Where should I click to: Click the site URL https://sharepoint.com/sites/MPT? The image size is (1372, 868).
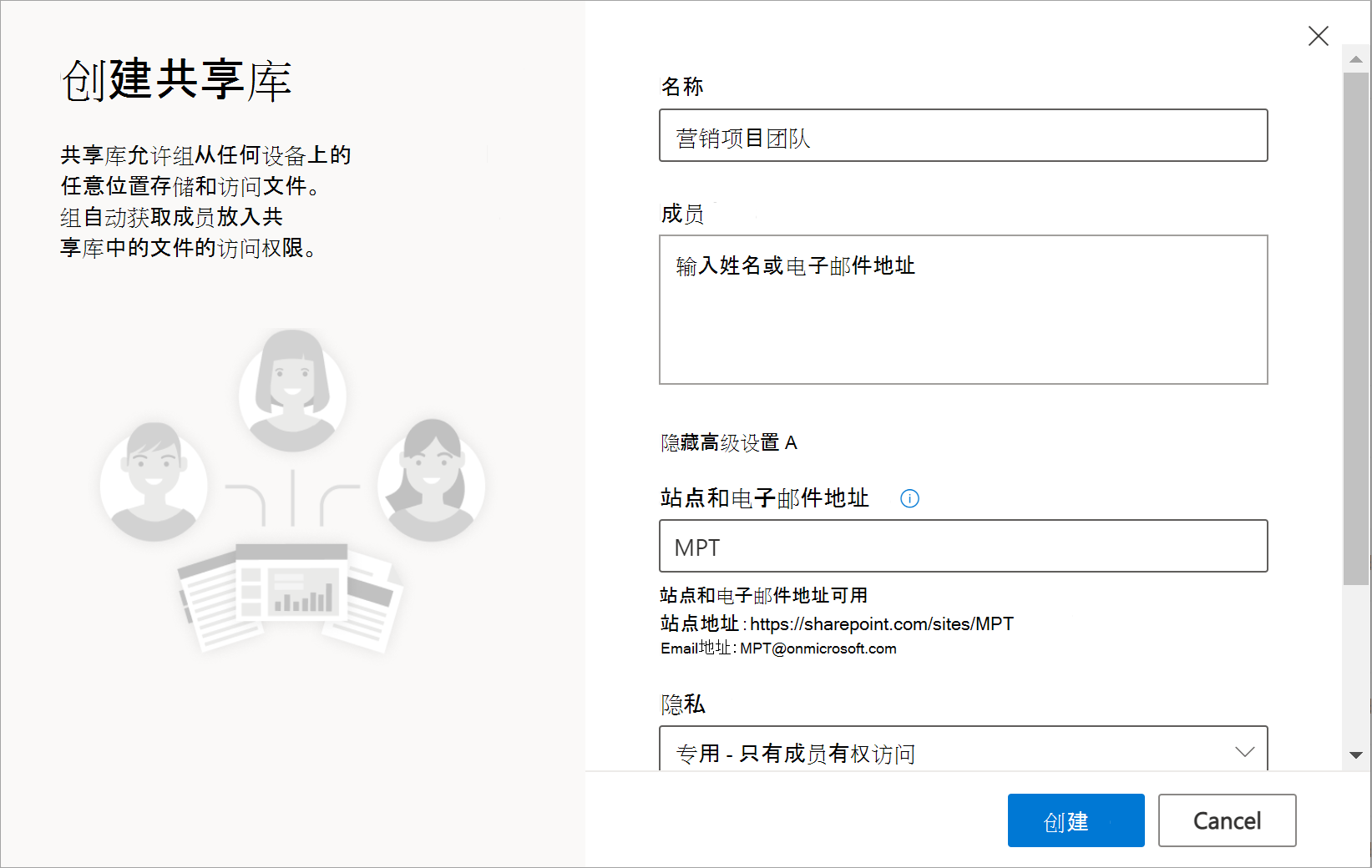[x=882, y=624]
